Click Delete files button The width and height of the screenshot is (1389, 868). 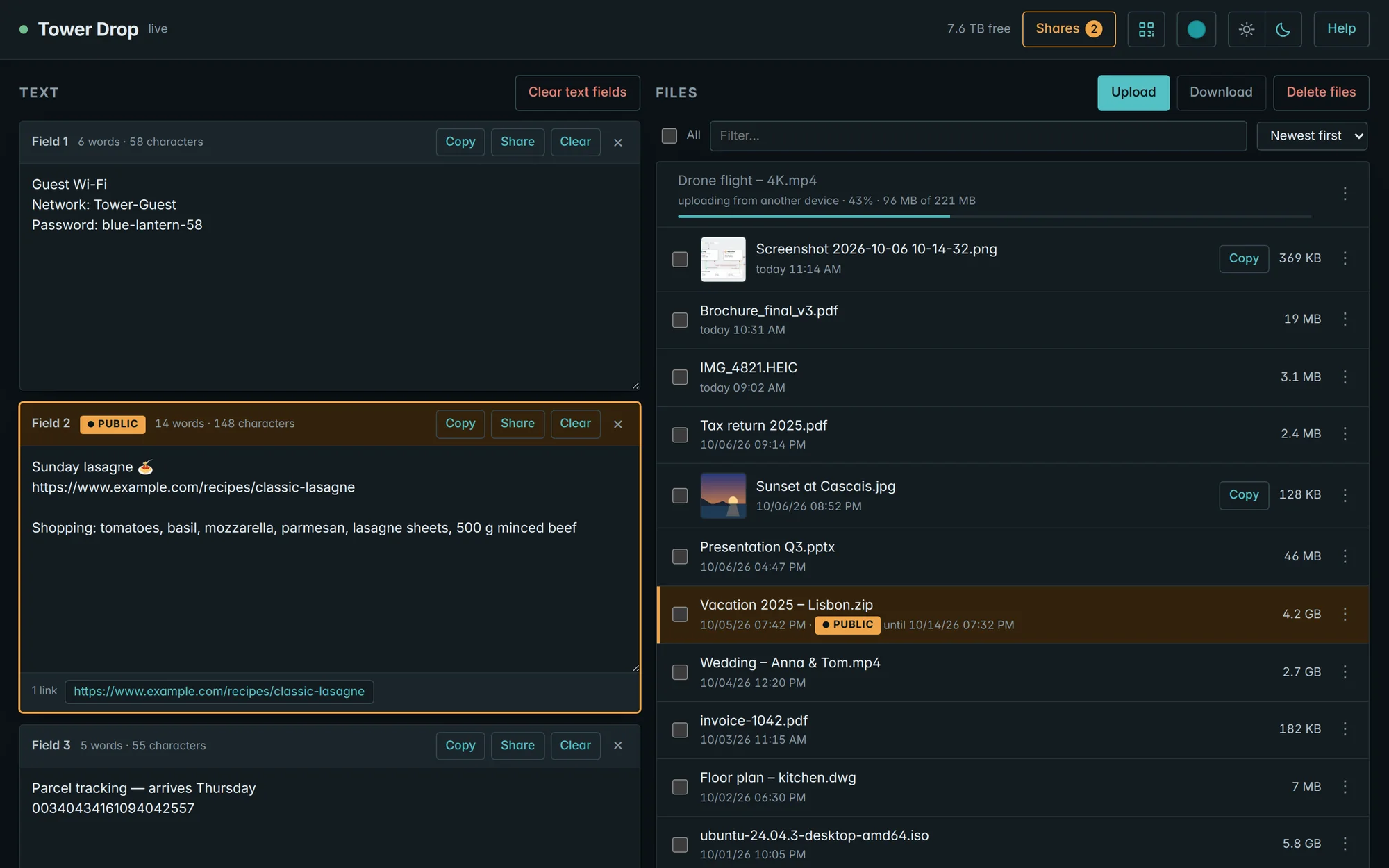[1321, 92]
